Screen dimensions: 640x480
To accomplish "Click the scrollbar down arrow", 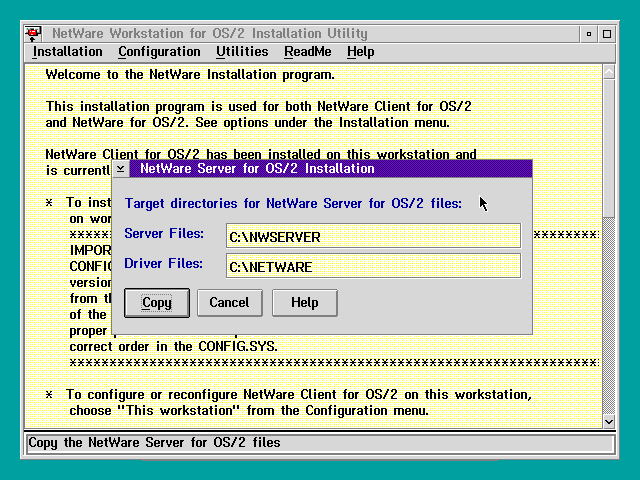I will click(x=609, y=421).
